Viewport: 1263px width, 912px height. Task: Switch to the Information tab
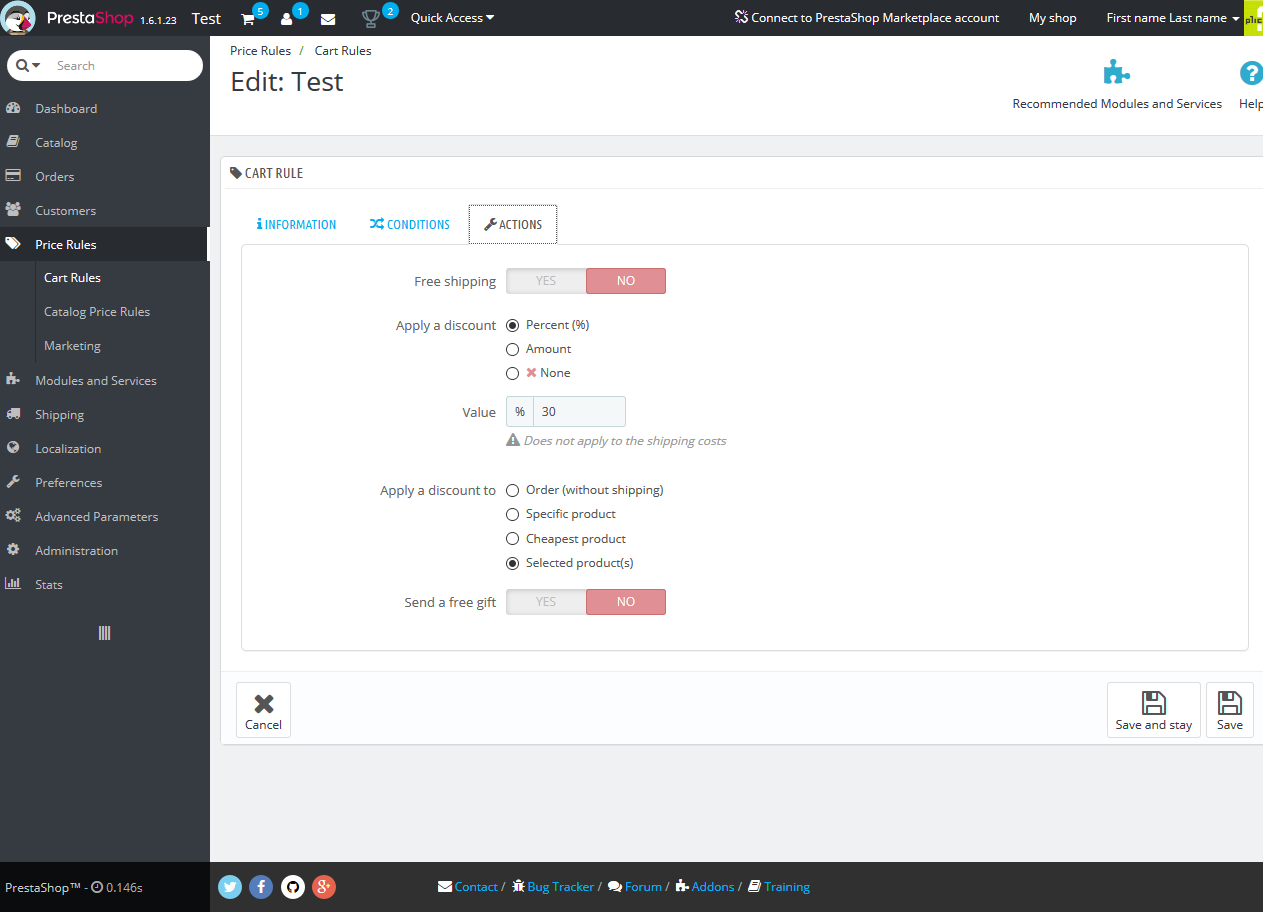[296, 224]
